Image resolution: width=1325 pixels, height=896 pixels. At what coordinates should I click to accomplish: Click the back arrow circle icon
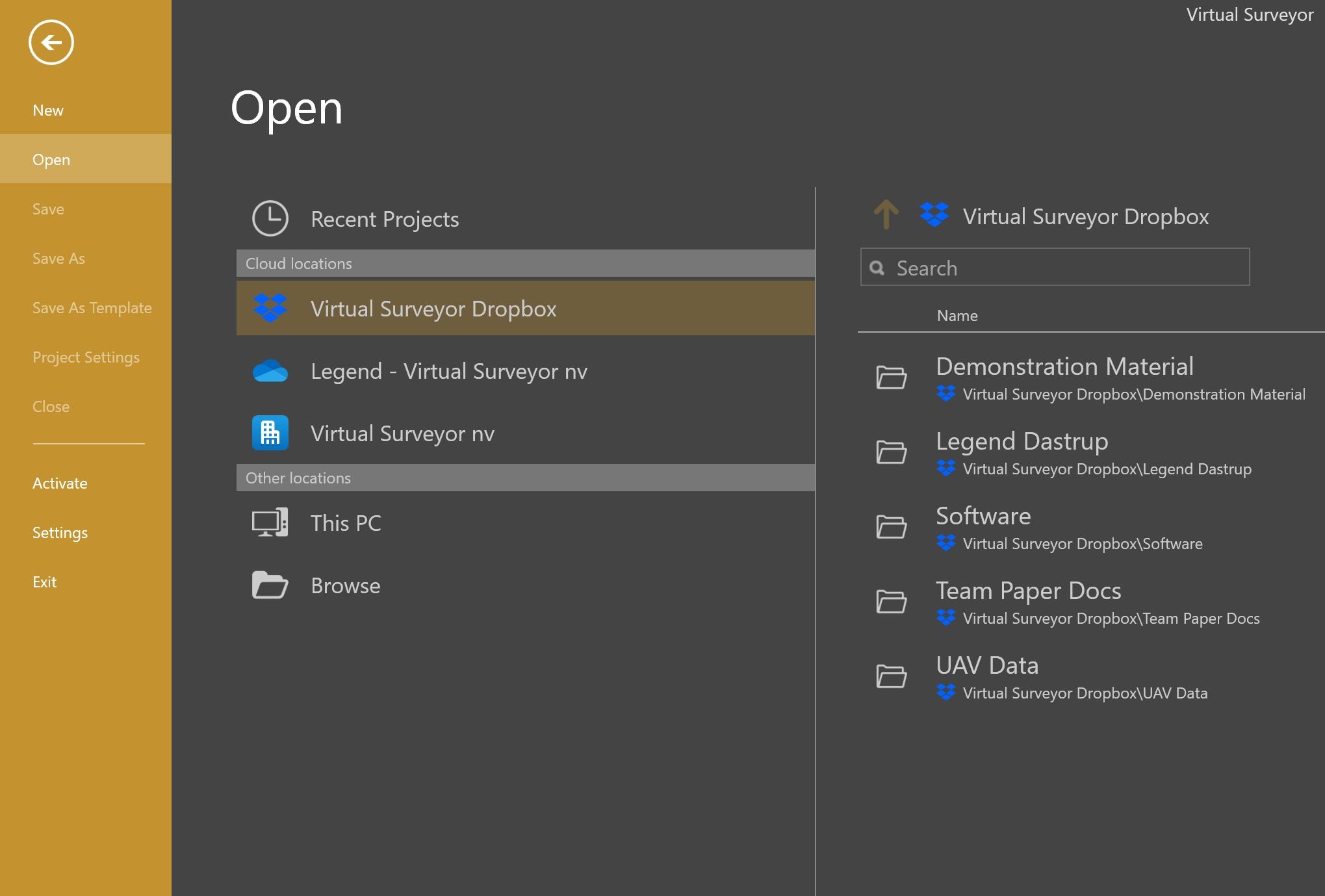coord(51,43)
